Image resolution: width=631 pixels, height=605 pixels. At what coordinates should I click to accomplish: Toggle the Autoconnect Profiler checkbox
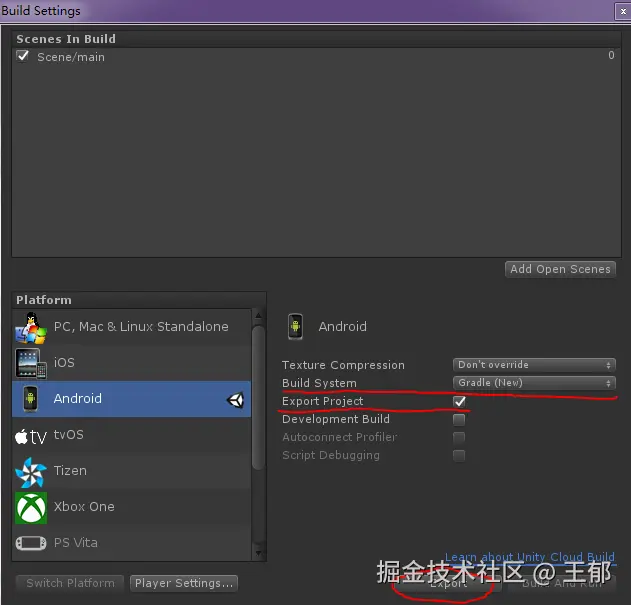pyautogui.click(x=459, y=438)
